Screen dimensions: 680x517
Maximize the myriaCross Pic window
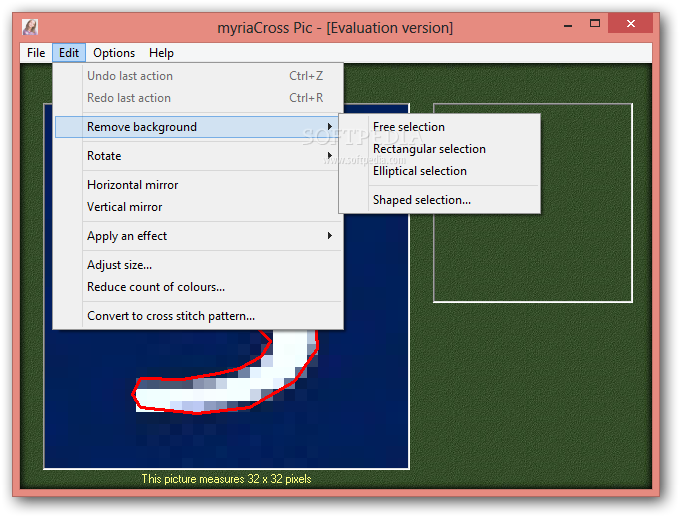(x=595, y=23)
